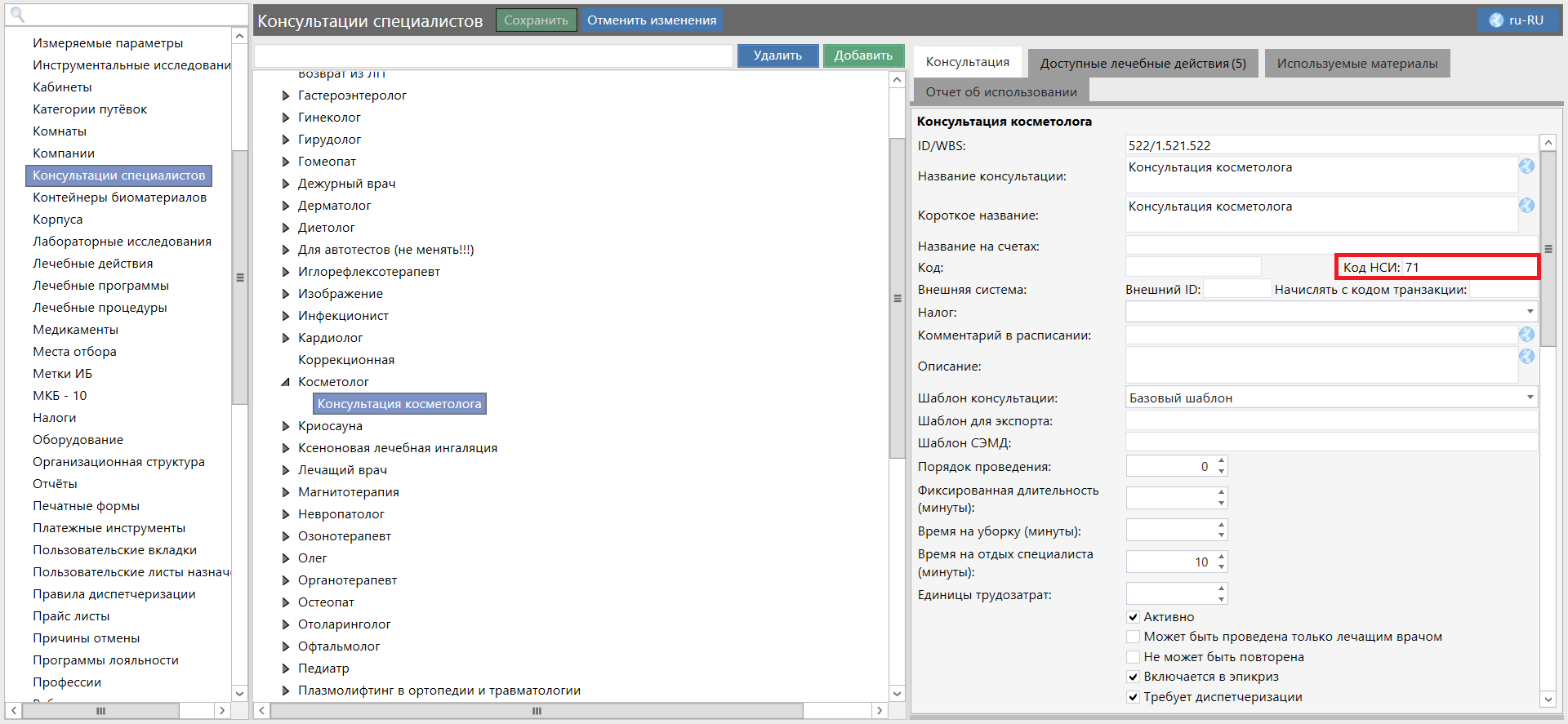Image resolution: width=1568 pixels, height=724 pixels.
Task: Decrease the Порядок проведения value
Action: 1222,471
